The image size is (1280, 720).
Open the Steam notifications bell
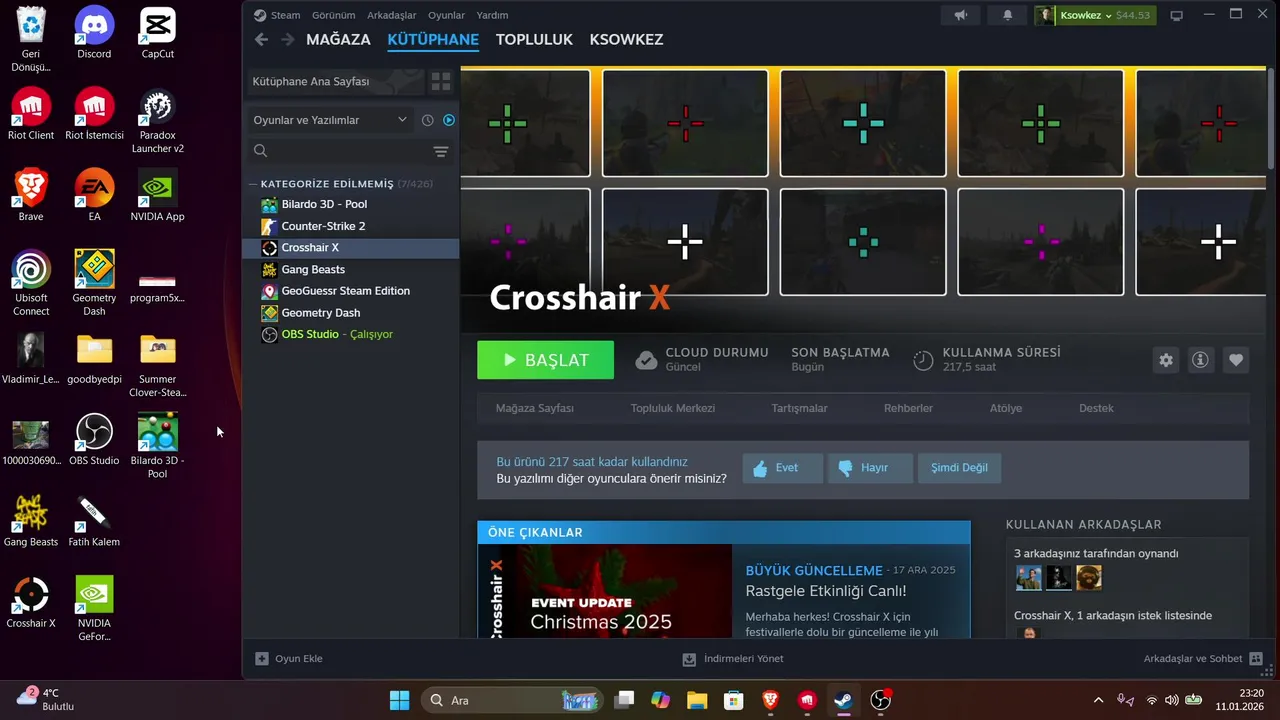click(1007, 15)
